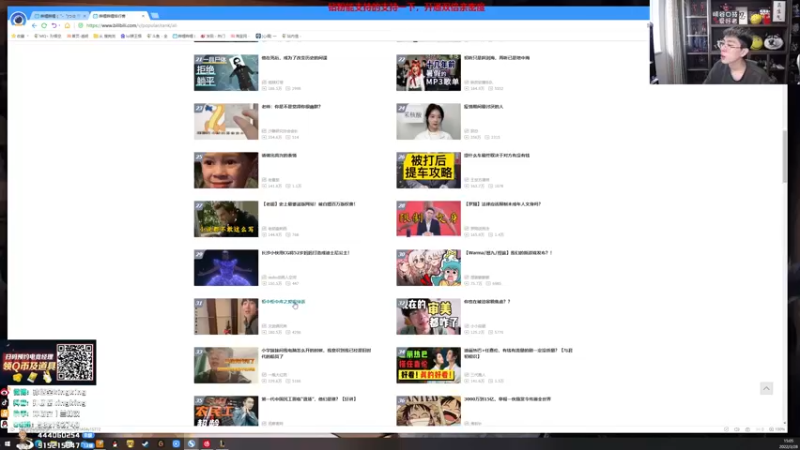The image size is (800, 450).
Task: Open rank 34 thumbnail 好看!真的好看!
Action: tap(428, 365)
